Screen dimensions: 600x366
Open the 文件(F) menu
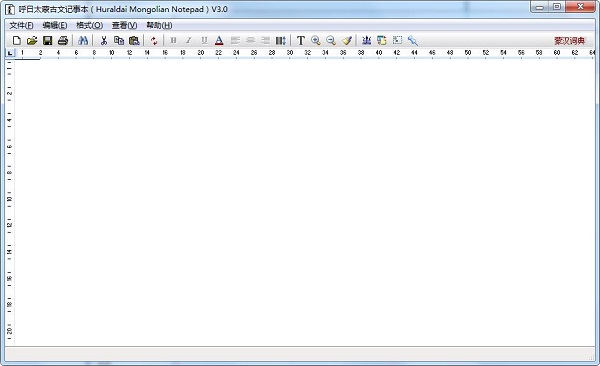[21, 25]
